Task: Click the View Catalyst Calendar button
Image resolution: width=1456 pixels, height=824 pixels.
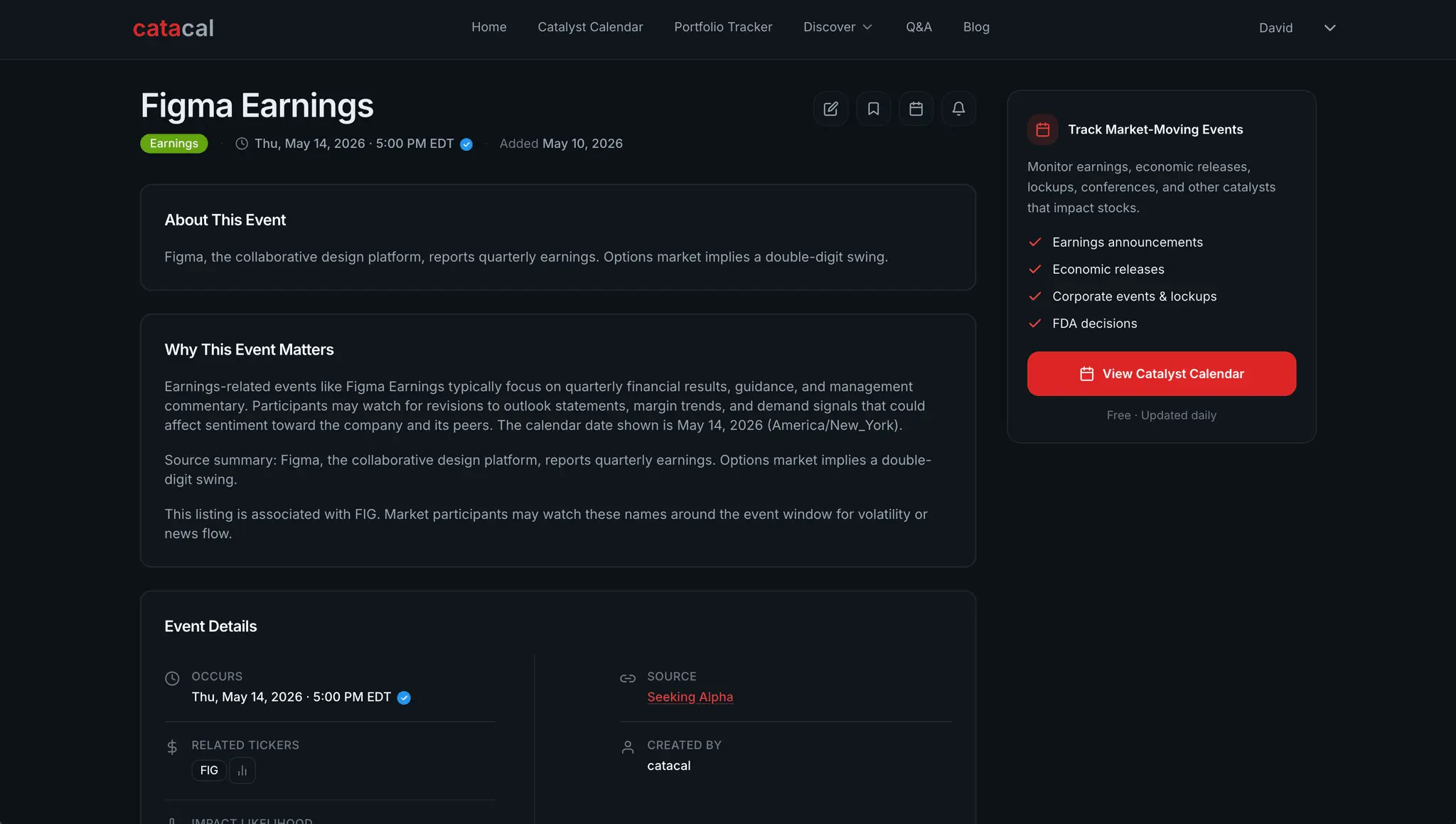Action: click(x=1162, y=374)
